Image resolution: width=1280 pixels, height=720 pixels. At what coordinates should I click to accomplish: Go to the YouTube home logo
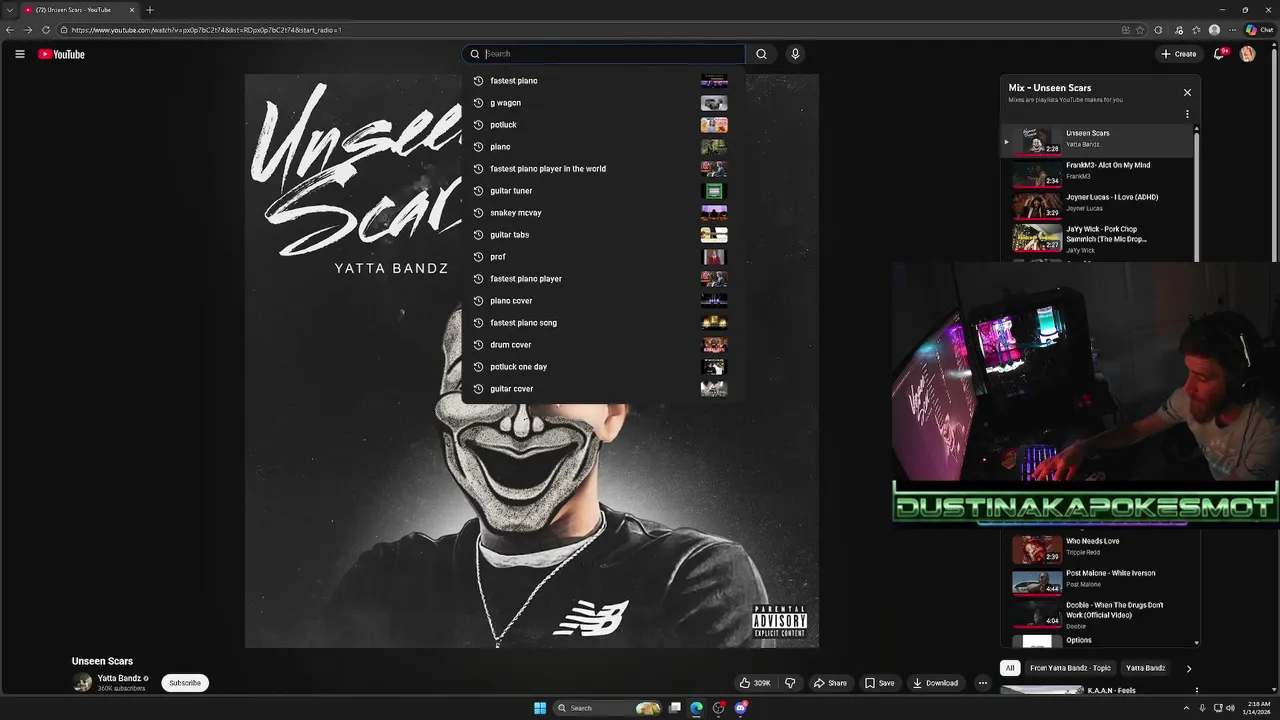pos(61,54)
